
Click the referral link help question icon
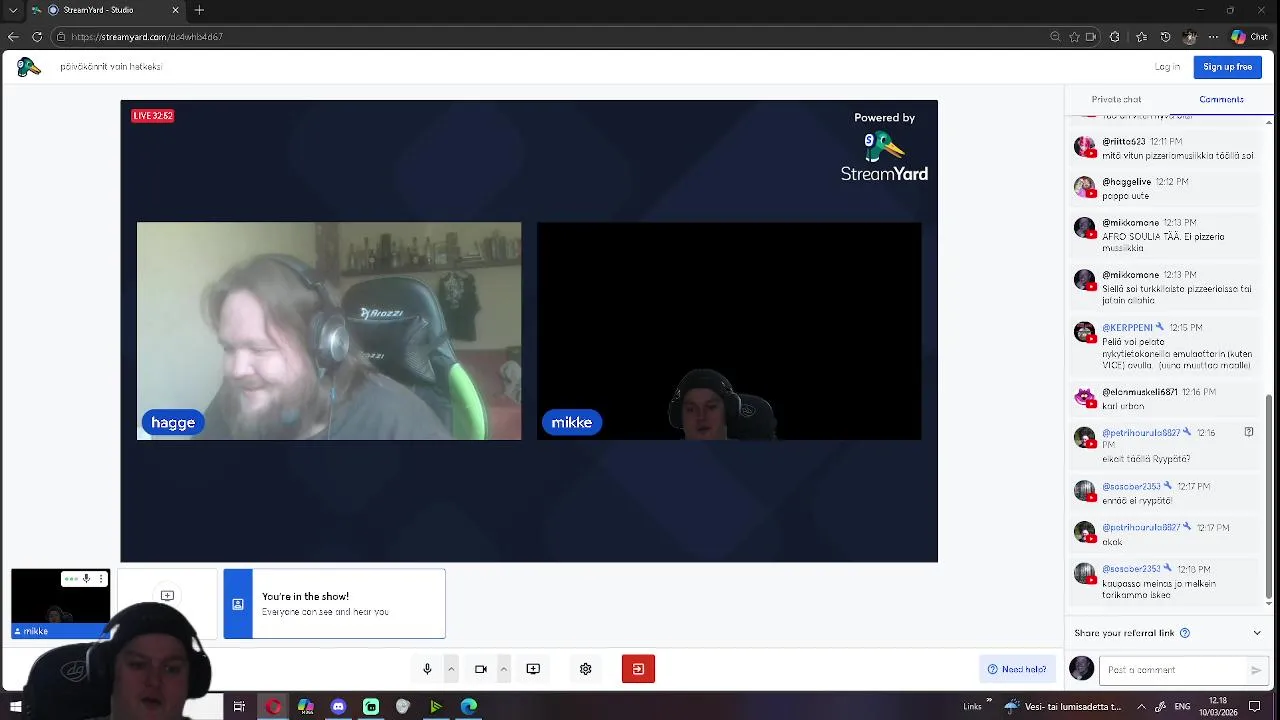click(1185, 633)
